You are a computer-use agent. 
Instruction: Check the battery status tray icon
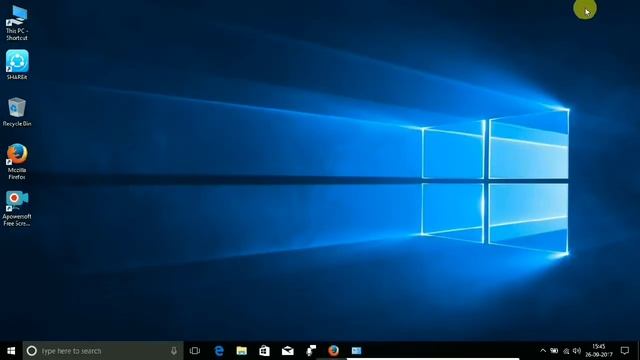point(554,351)
